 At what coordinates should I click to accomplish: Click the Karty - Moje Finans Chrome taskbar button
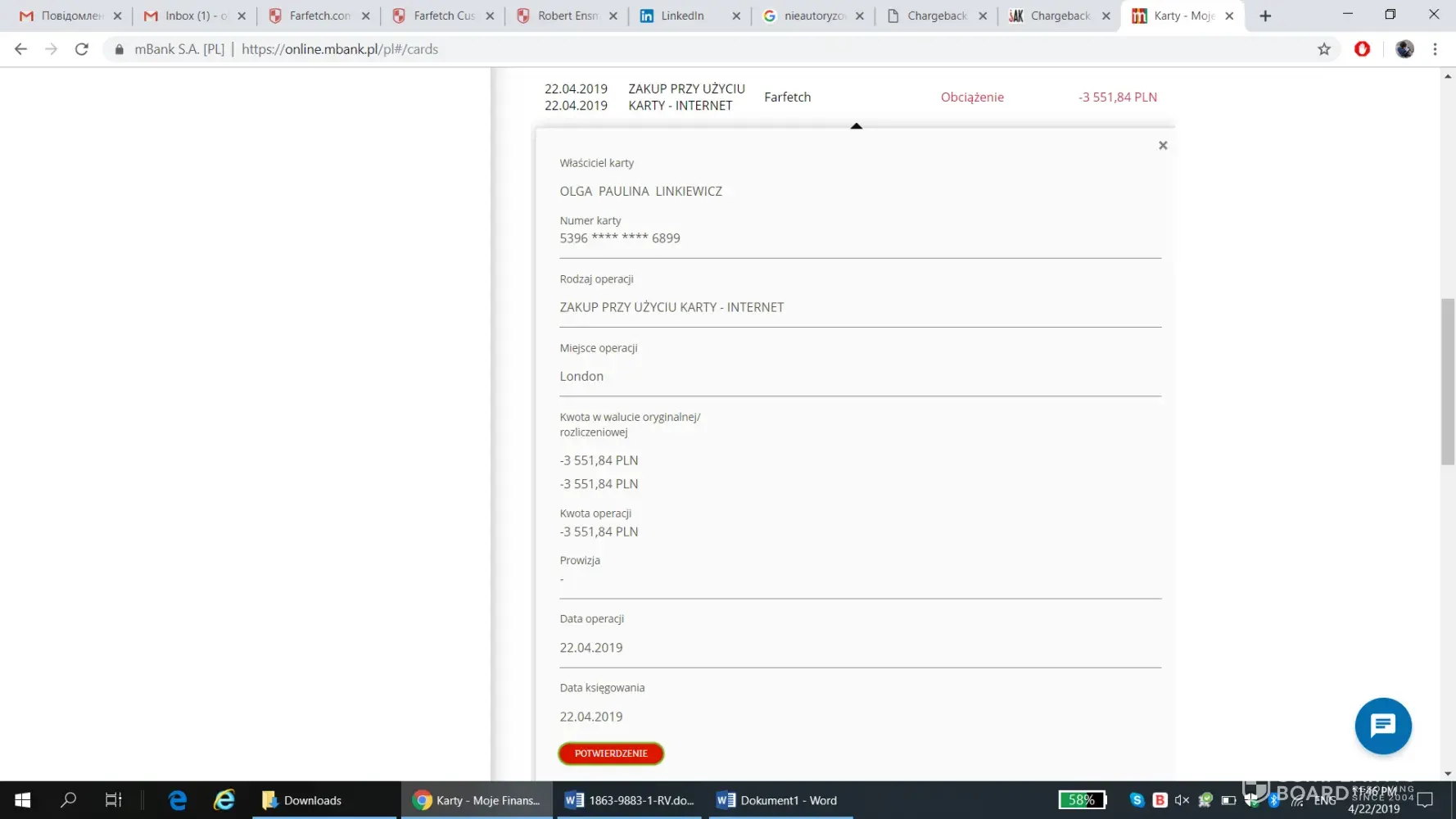click(477, 800)
